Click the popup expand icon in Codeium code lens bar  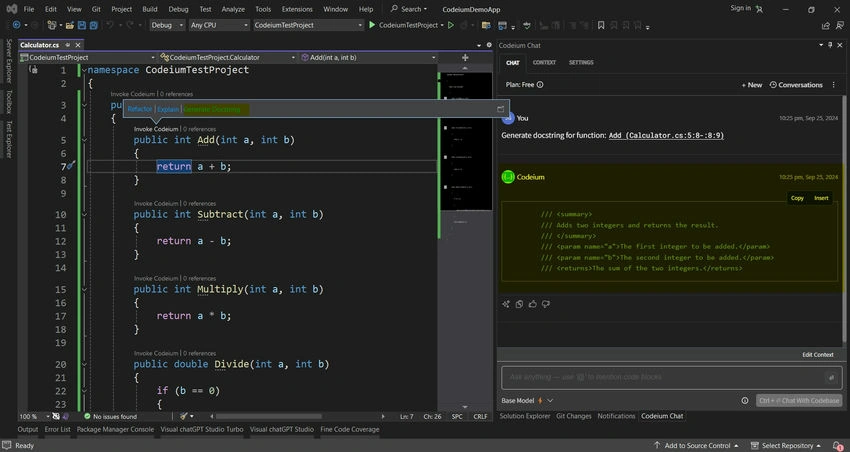[x=500, y=109]
